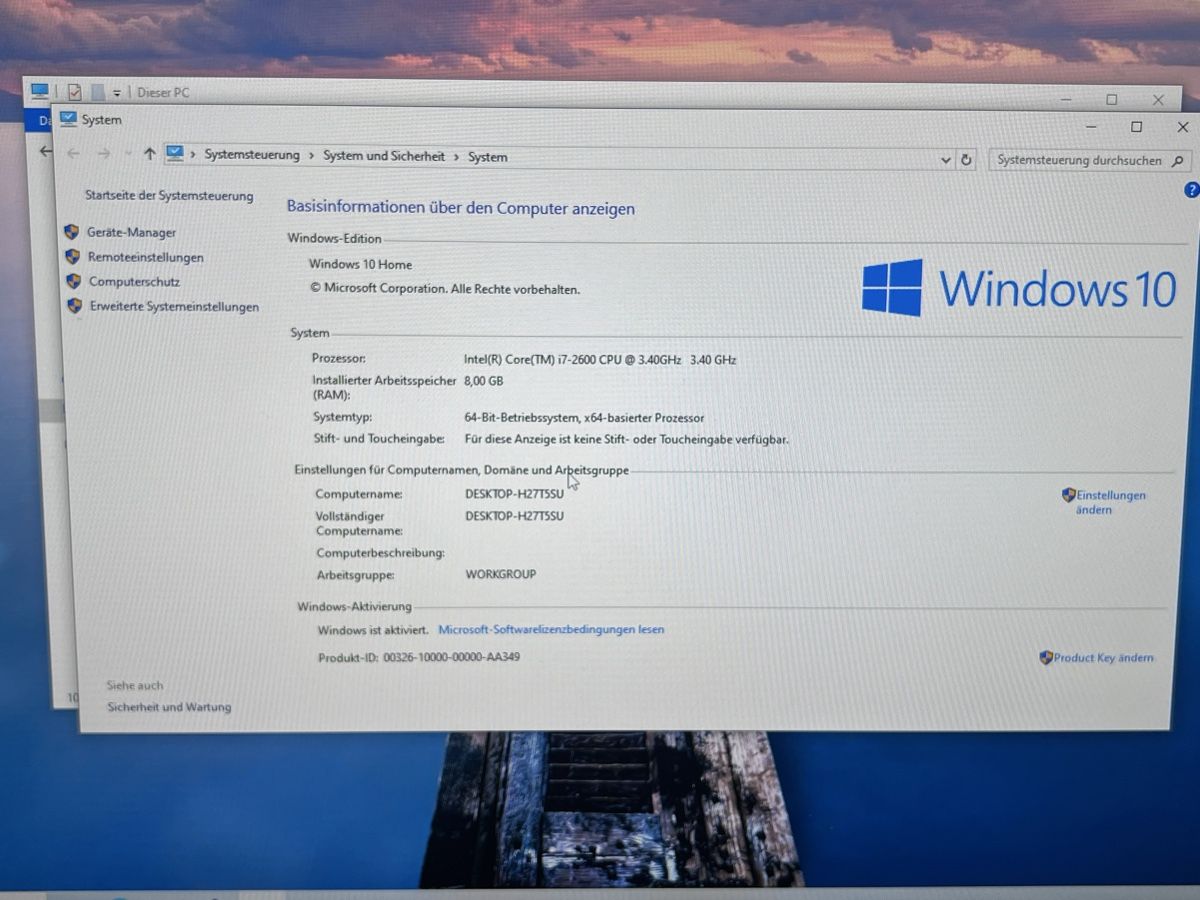Click the Remoteeinstellungen shield icon

coord(72,257)
